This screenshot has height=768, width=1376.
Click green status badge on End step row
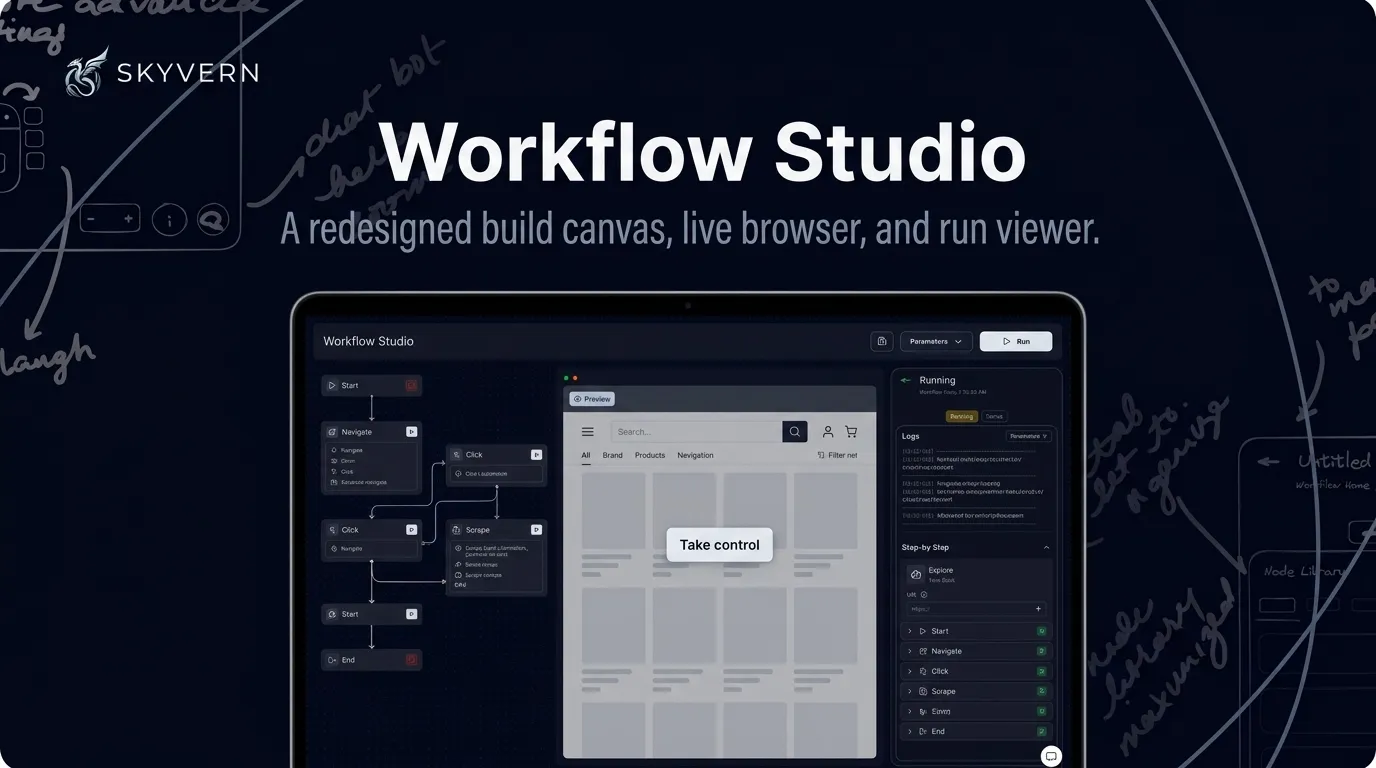(x=1041, y=731)
